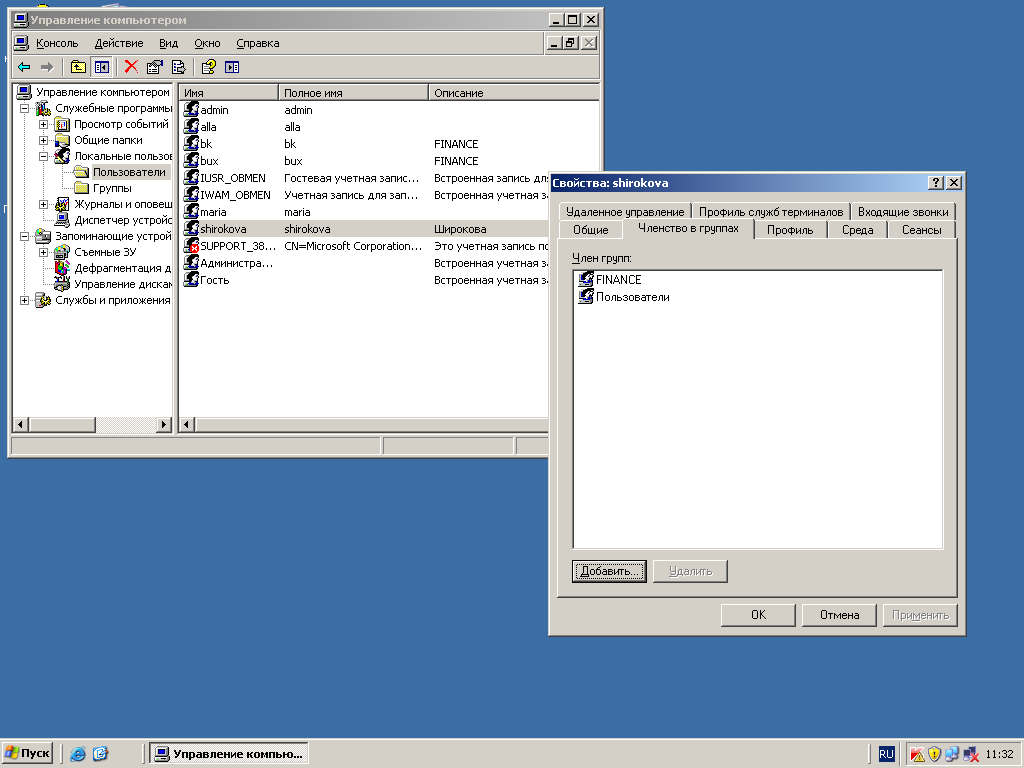This screenshot has height=768, width=1024.
Task: Open the Properties toolbar icon
Action: pos(155,67)
